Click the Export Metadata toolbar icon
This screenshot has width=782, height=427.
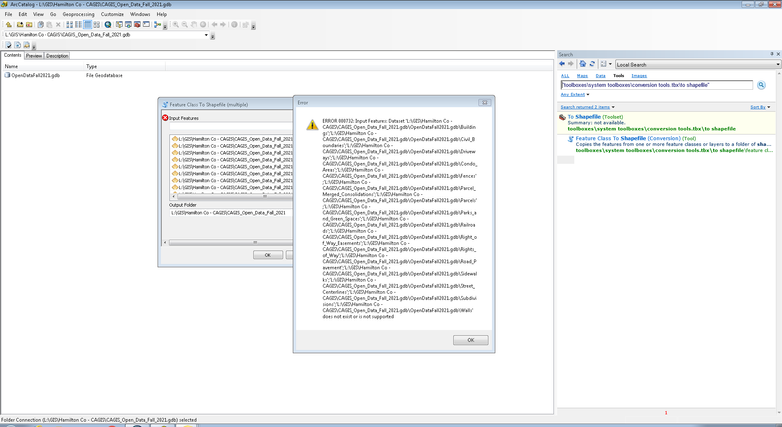point(17,45)
